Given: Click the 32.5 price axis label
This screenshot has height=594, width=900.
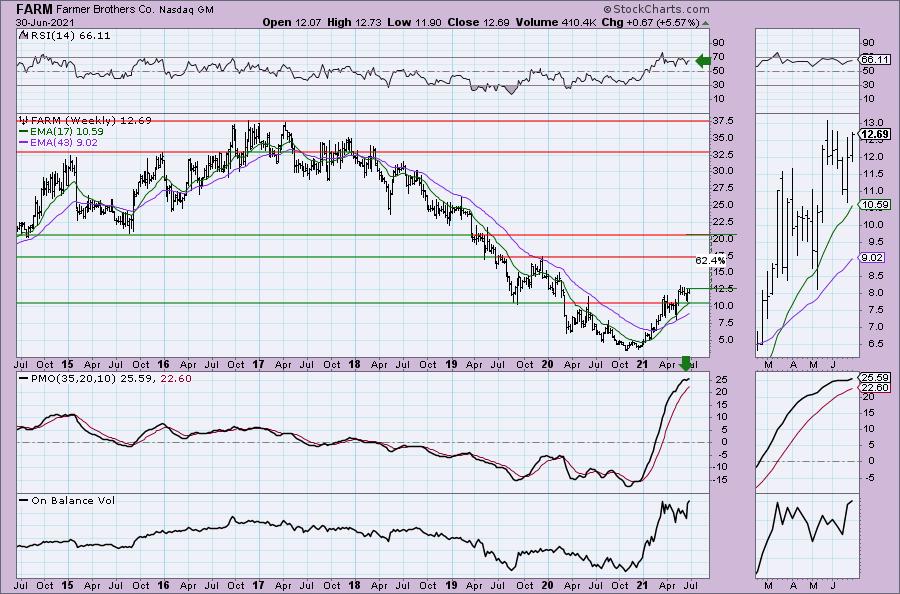Looking at the screenshot, I should (723, 155).
